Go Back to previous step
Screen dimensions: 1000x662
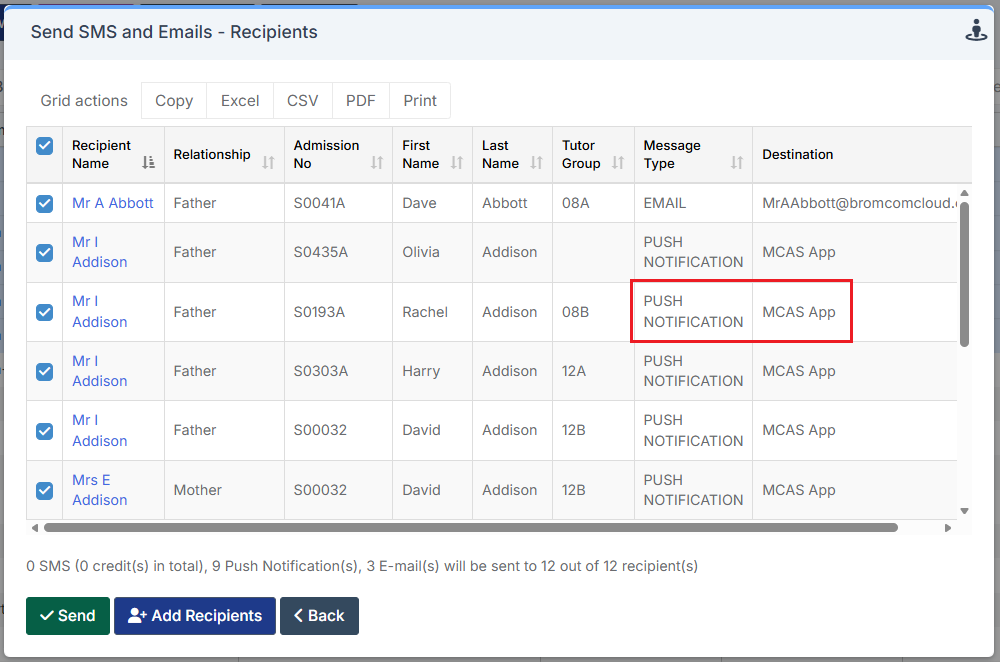pyautogui.click(x=319, y=616)
